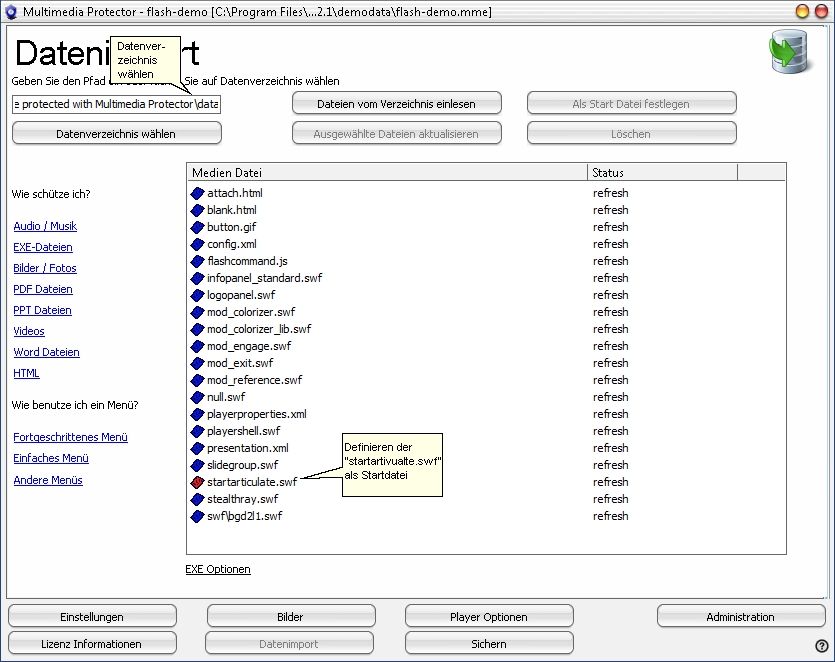Click the Status column header
Image resolution: width=835 pixels, height=662 pixels.
click(662, 173)
